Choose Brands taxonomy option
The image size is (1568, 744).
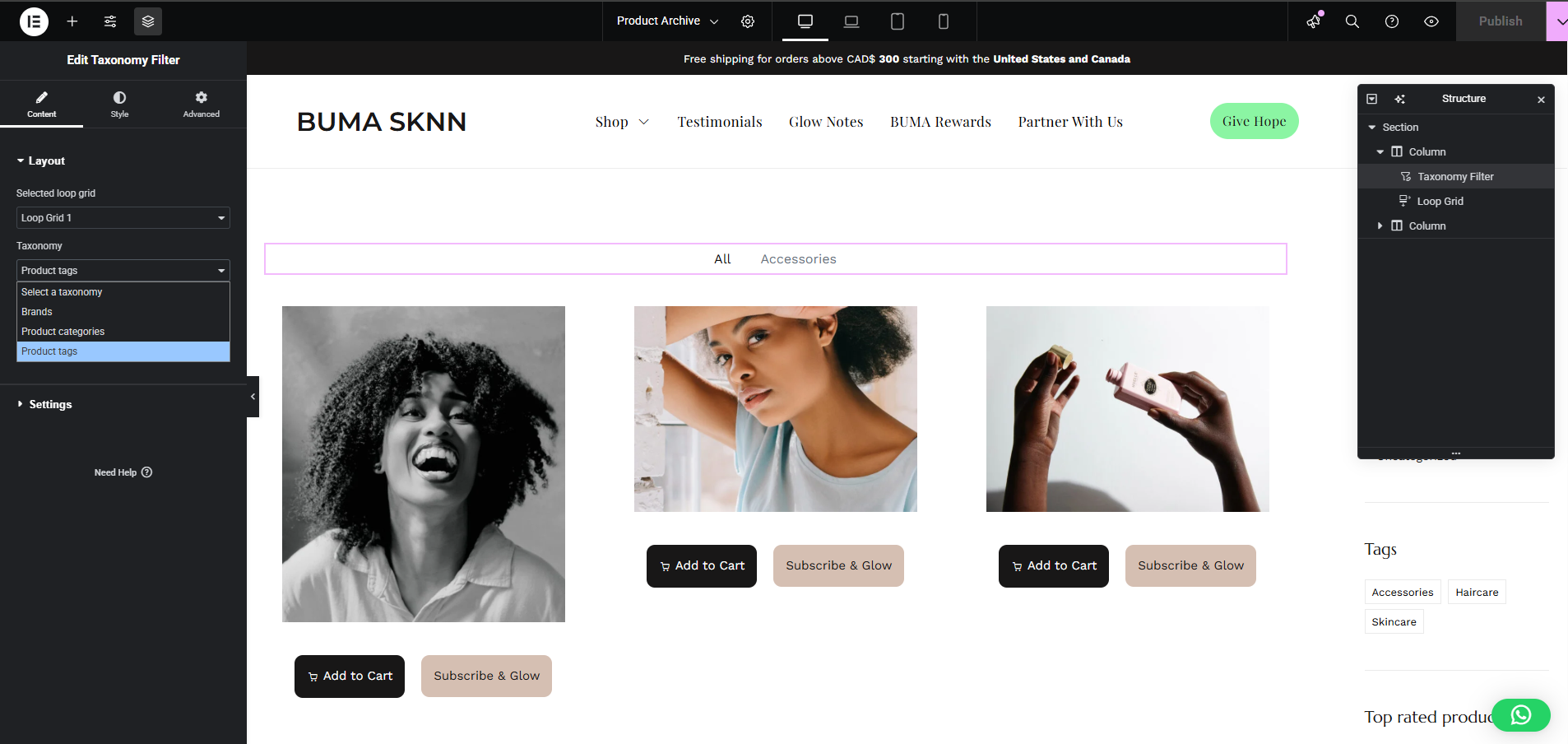123,312
